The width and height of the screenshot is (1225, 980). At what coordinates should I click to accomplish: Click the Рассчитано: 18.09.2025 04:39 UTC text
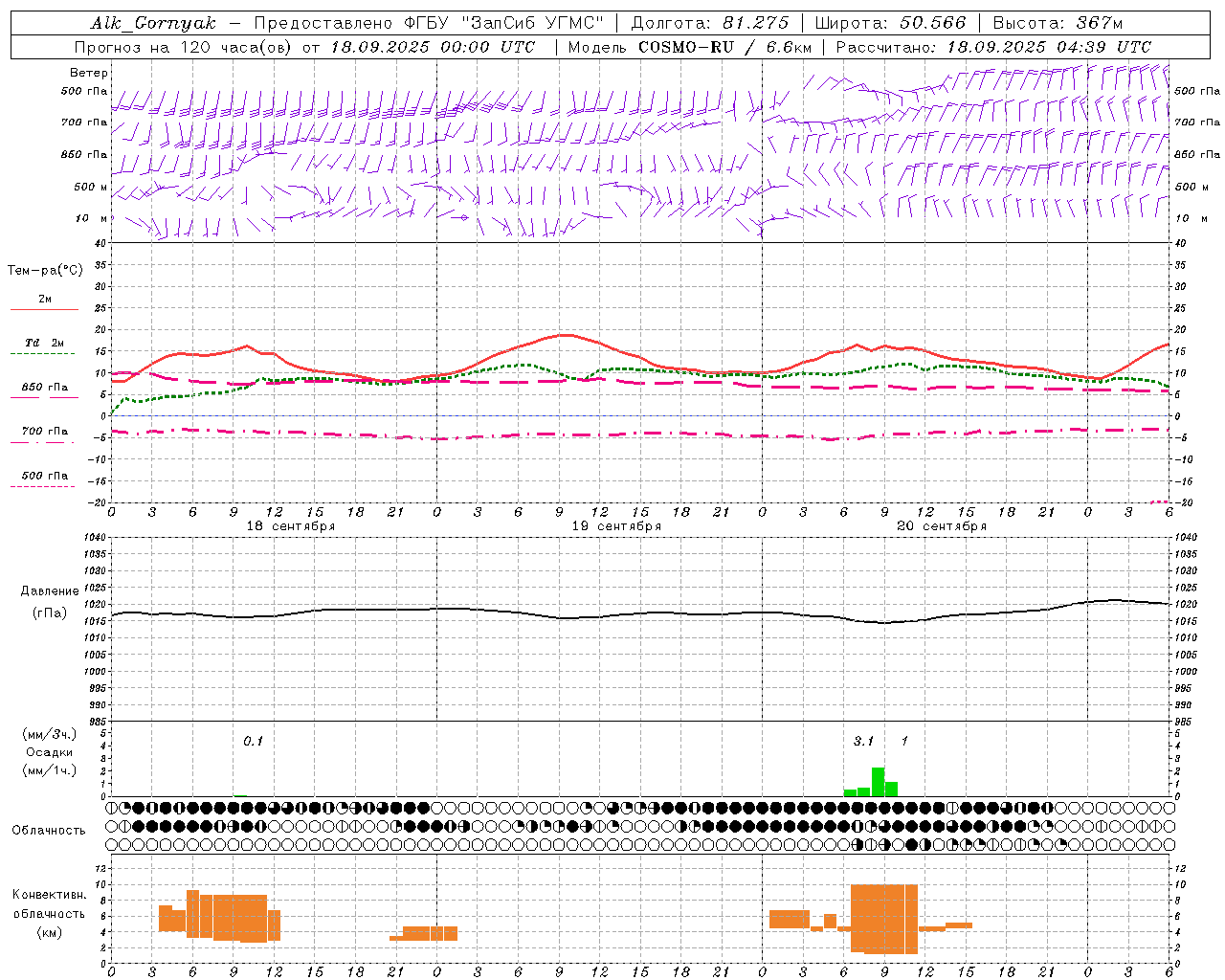click(993, 47)
